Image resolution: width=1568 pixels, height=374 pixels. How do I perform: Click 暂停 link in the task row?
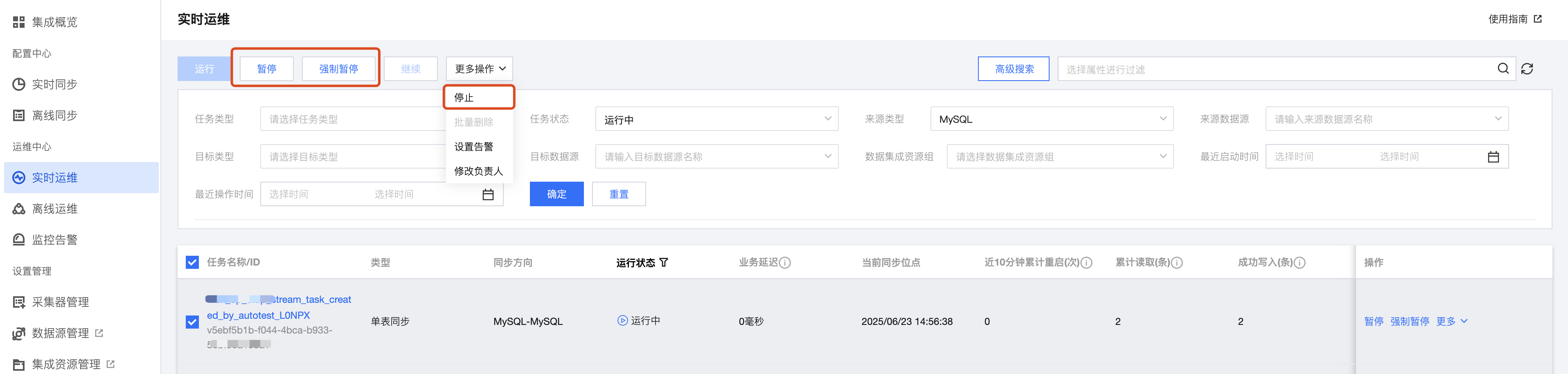(x=1374, y=321)
